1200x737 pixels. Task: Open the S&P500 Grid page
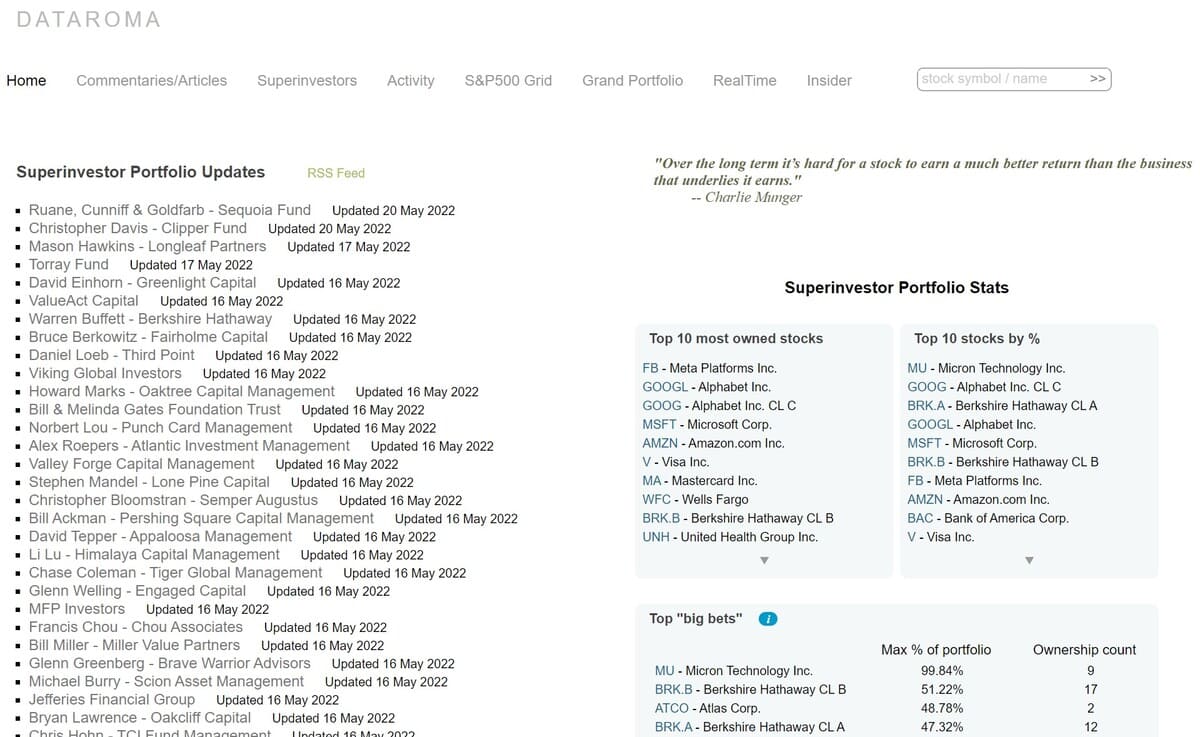(508, 80)
